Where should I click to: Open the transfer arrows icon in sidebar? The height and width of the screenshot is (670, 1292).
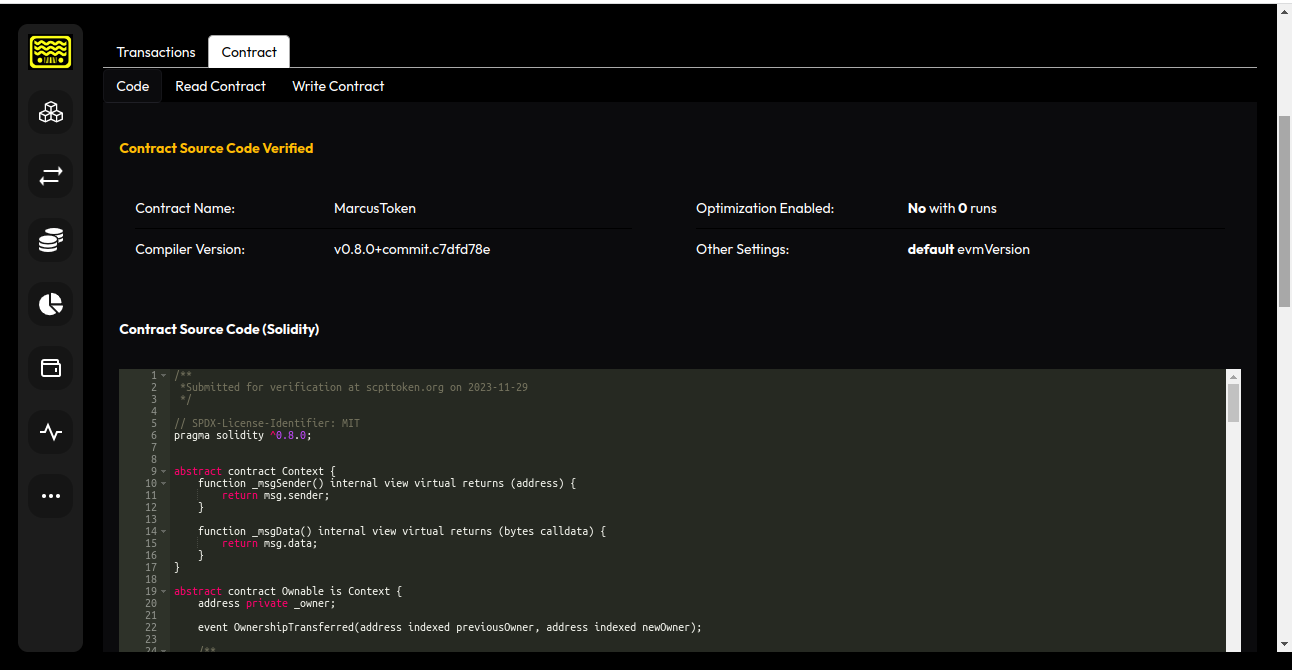pyautogui.click(x=50, y=176)
